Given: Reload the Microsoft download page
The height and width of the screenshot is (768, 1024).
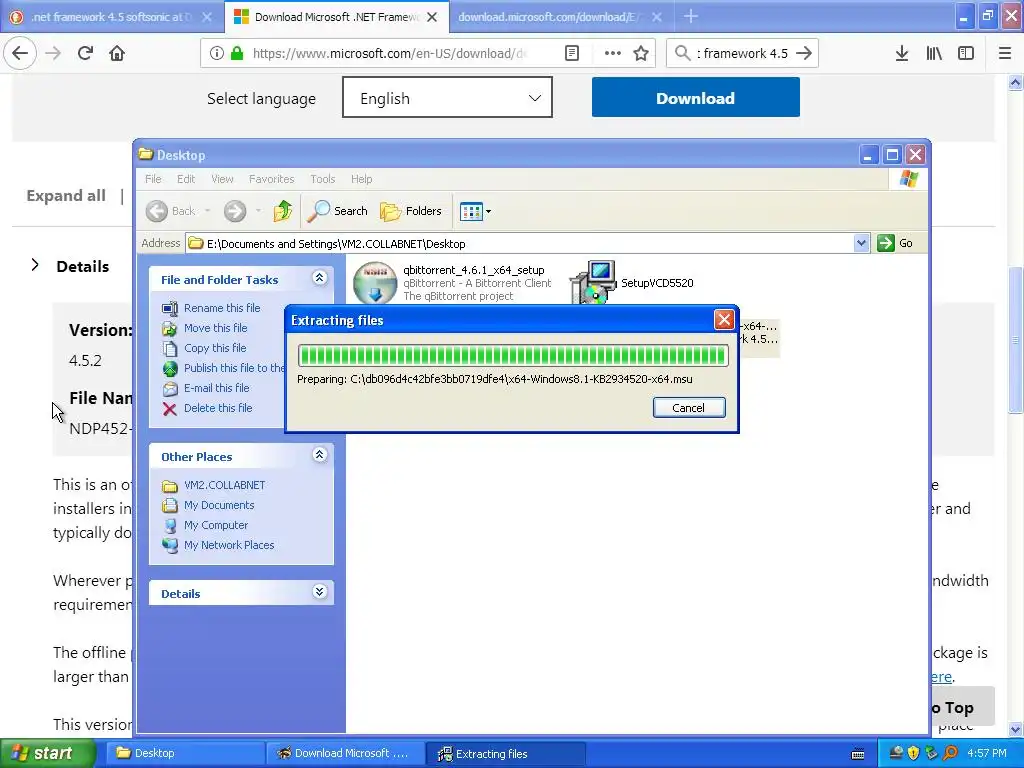Looking at the screenshot, I should (x=85, y=53).
